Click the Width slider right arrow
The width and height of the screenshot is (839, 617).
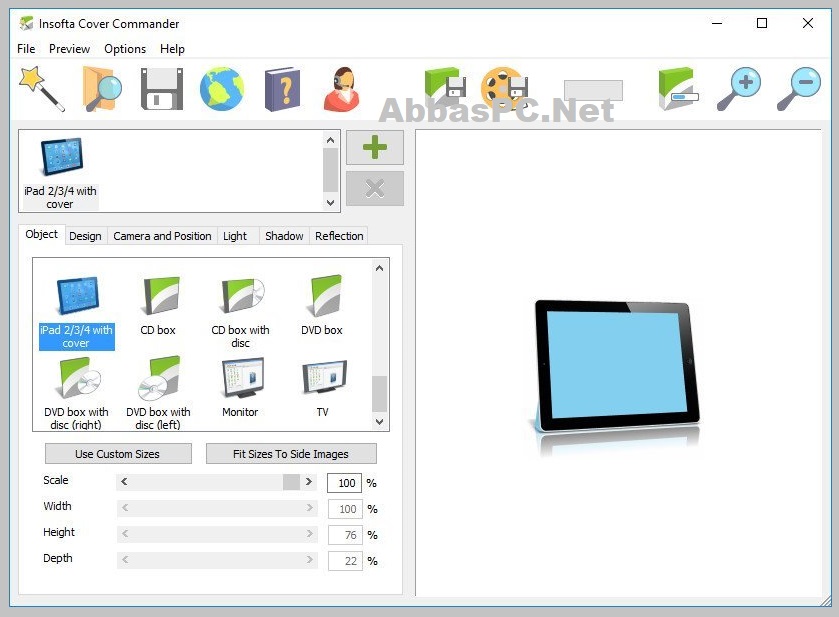[310, 507]
